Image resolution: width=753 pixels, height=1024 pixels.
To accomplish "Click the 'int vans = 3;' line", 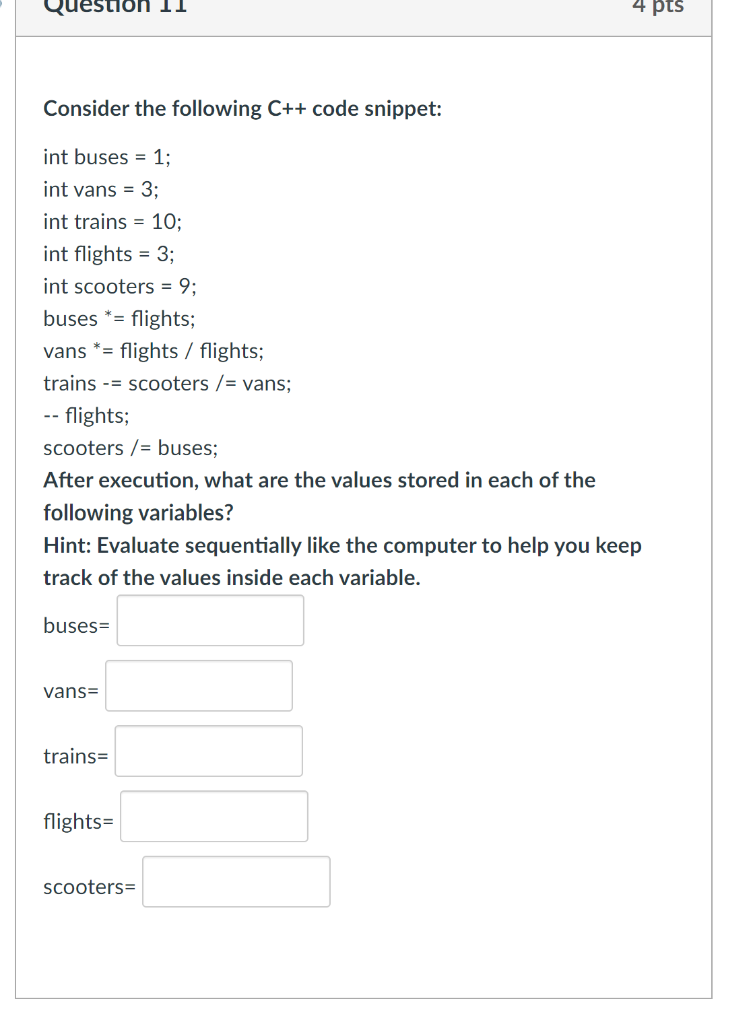I will 101,189.
